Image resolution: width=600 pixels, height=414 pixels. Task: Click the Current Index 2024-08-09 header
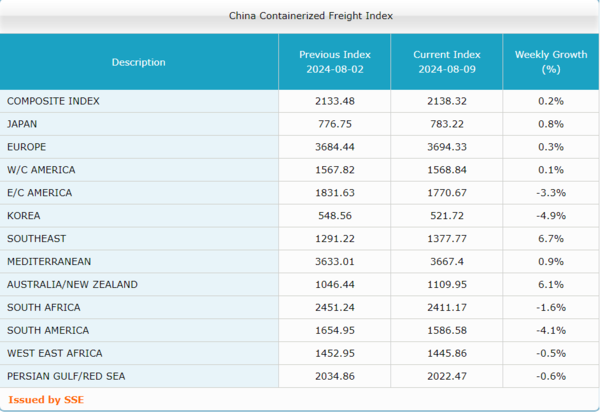[x=446, y=62]
